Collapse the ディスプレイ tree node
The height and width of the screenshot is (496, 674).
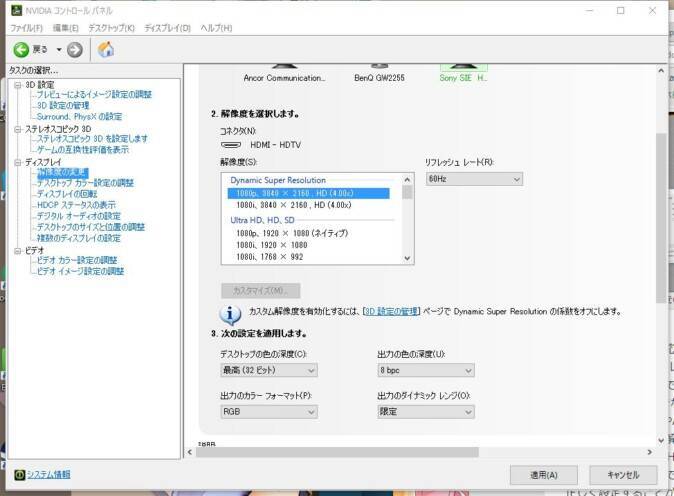pos(18,162)
